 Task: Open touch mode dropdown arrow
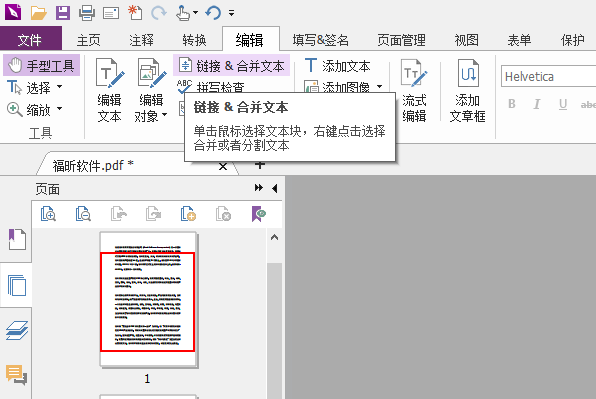(195, 13)
